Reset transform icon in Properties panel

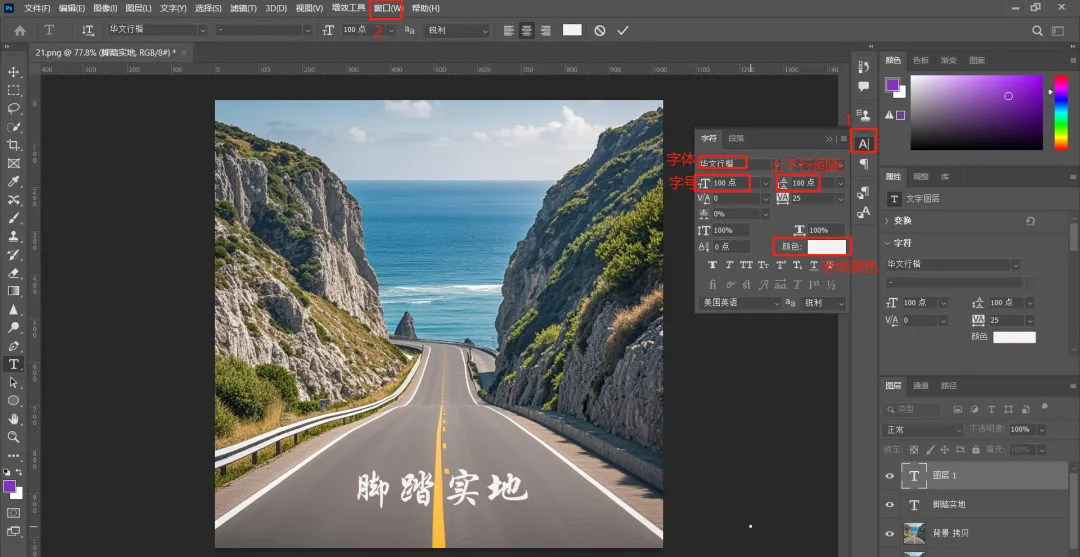coord(1030,221)
